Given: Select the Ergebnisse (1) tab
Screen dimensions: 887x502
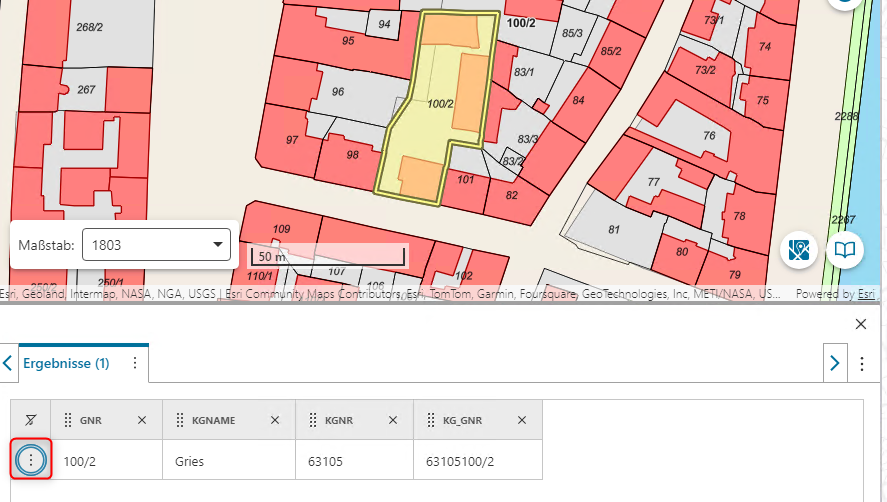Looking at the screenshot, I should coord(66,364).
